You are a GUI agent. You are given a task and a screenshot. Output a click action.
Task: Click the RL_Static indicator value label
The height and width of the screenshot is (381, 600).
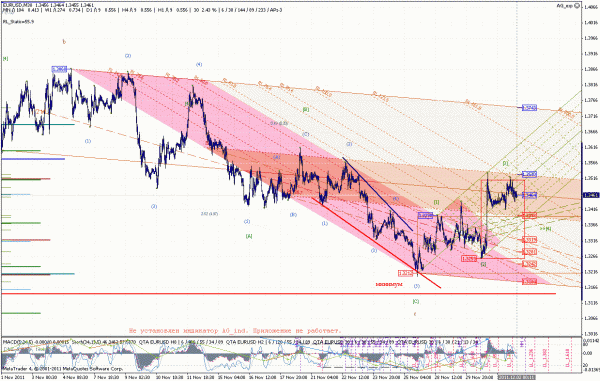pos(18,22)
